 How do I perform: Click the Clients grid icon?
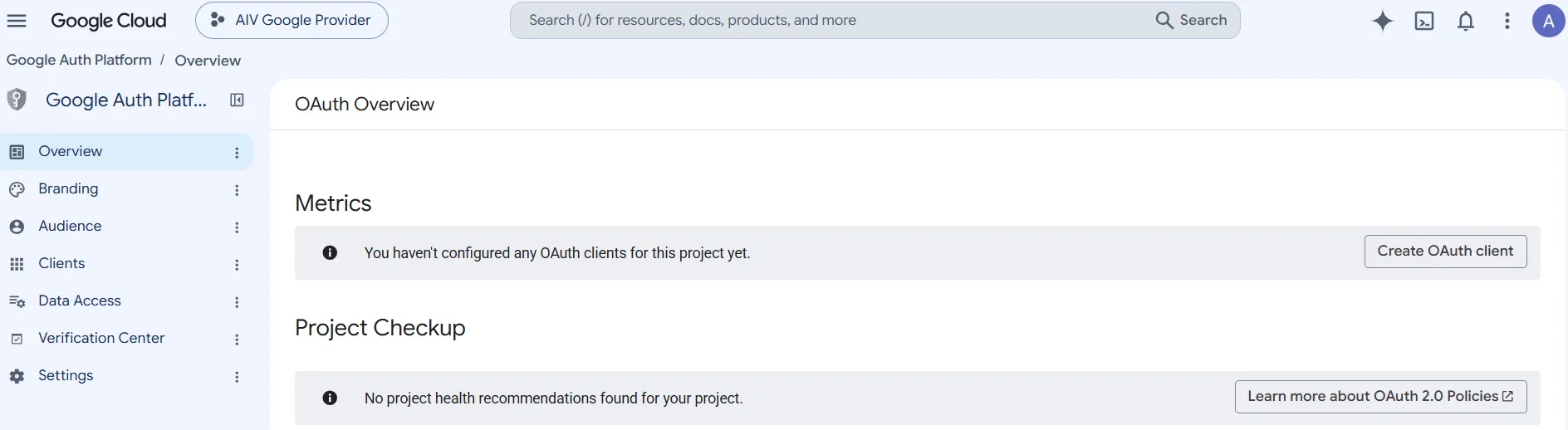pyautogui.click(x=17, y=264)
